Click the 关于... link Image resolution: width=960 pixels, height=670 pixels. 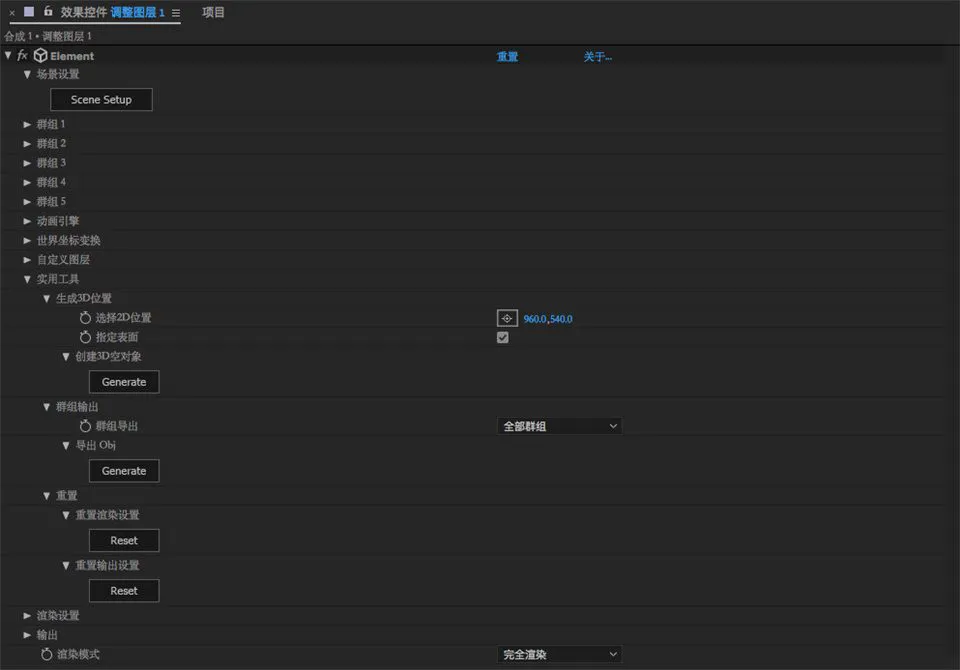click(x=597, y=57)
